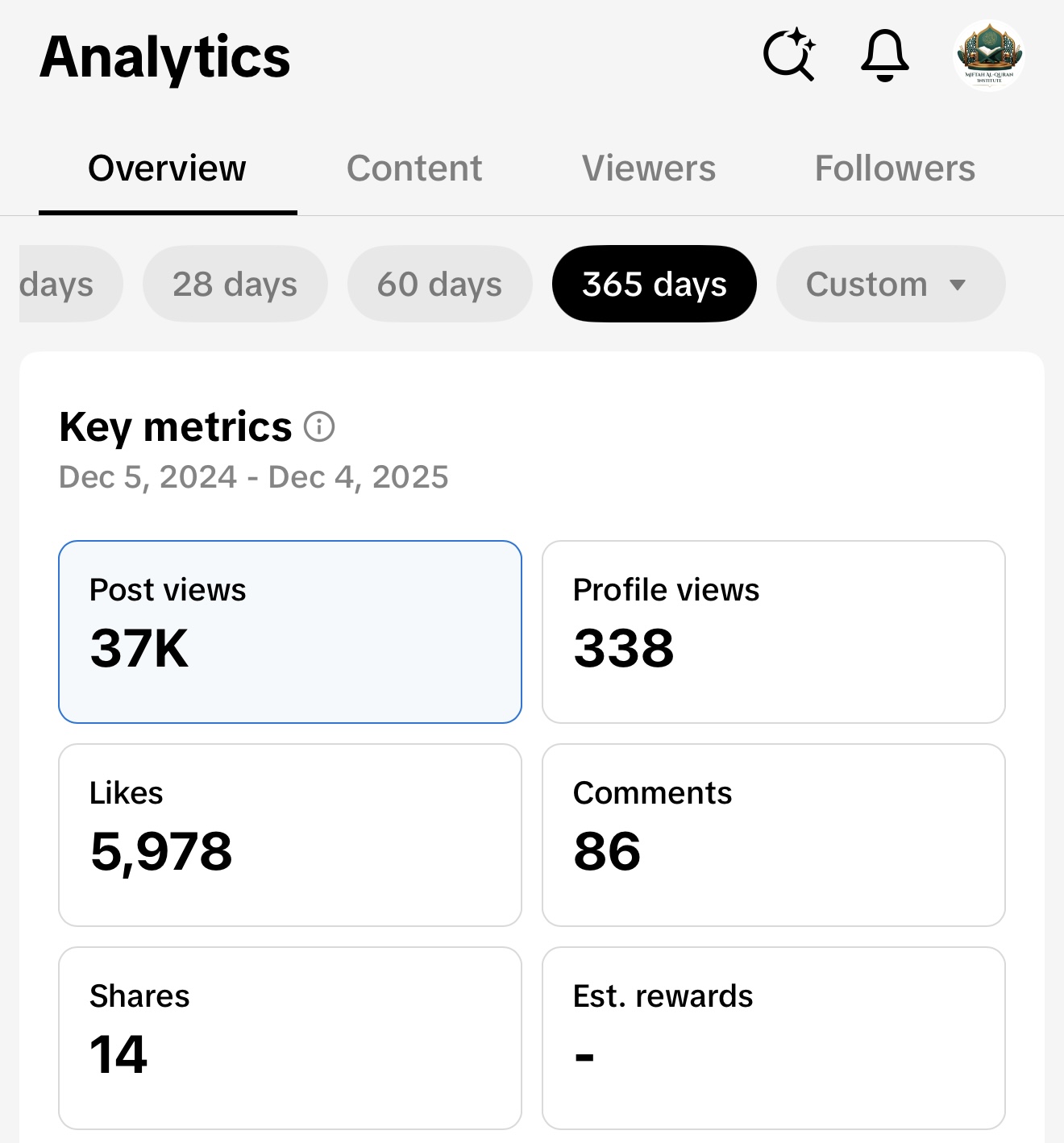Switch to the Overview tab

coord(167,168)
